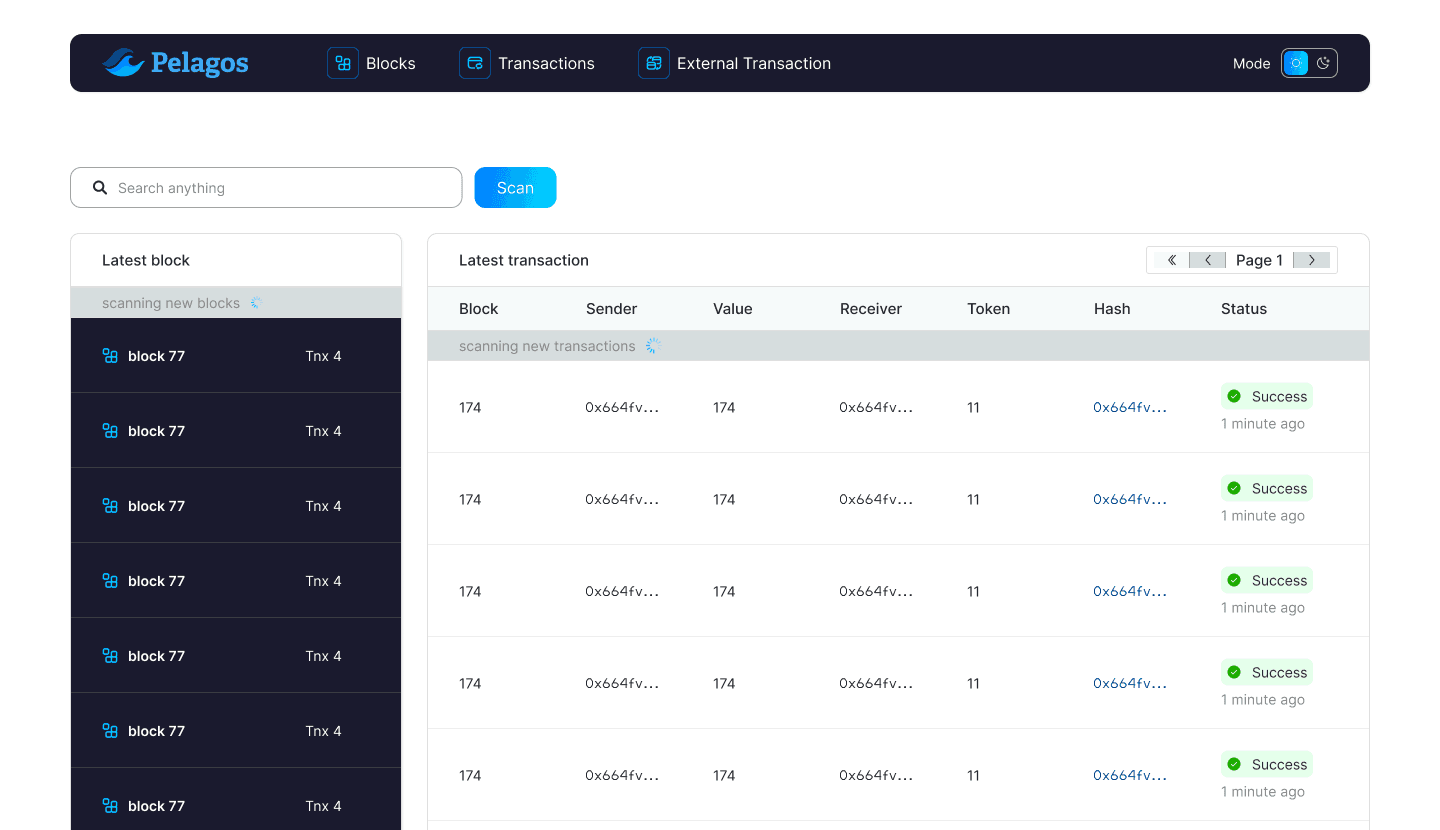Viewport: 1440px width, 830px height.
Task: Open hash link in third transaction row
Action: 1130,591
